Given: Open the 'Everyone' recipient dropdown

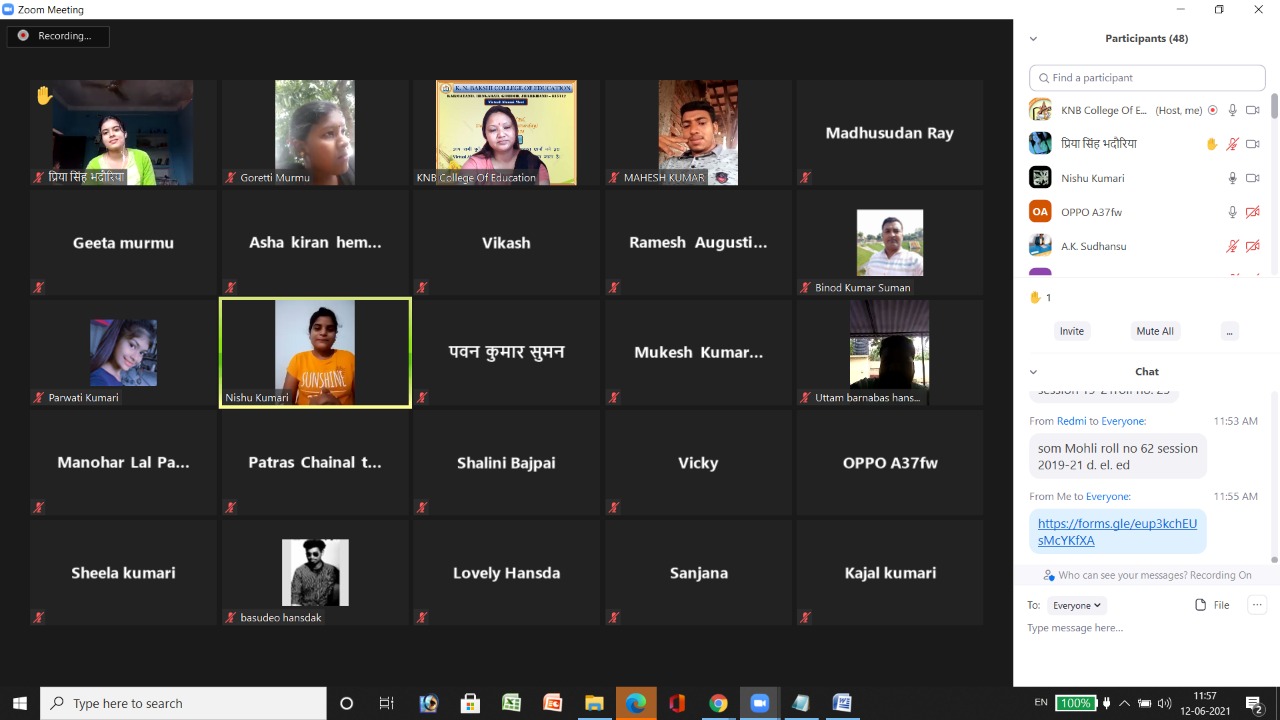Looking at the screenshot, I should point(1077,605).
